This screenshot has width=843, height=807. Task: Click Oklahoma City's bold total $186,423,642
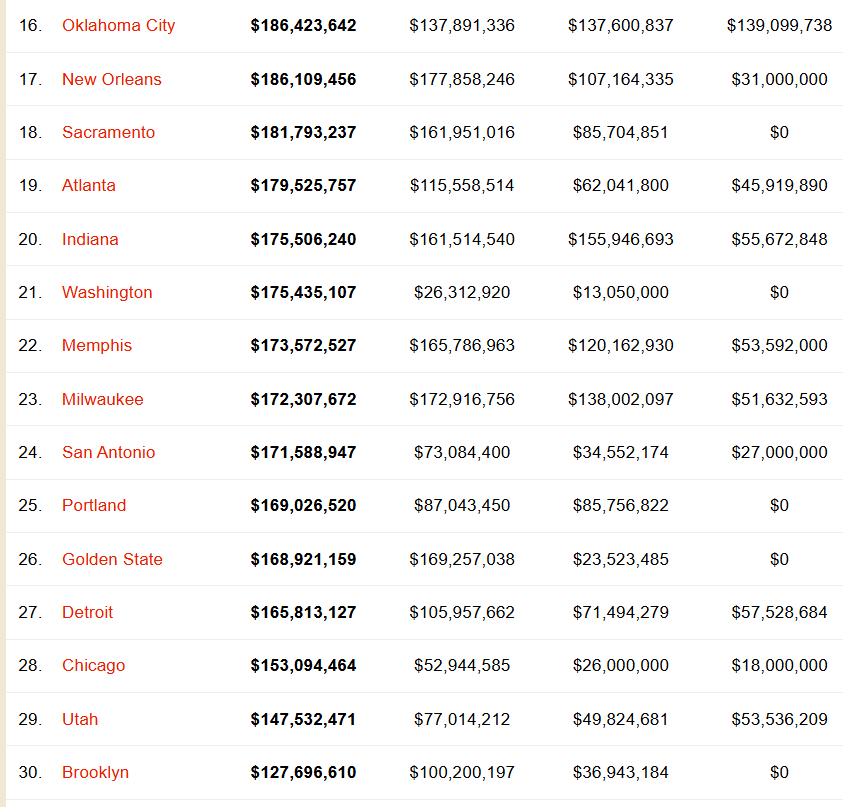tap(303, 25)
